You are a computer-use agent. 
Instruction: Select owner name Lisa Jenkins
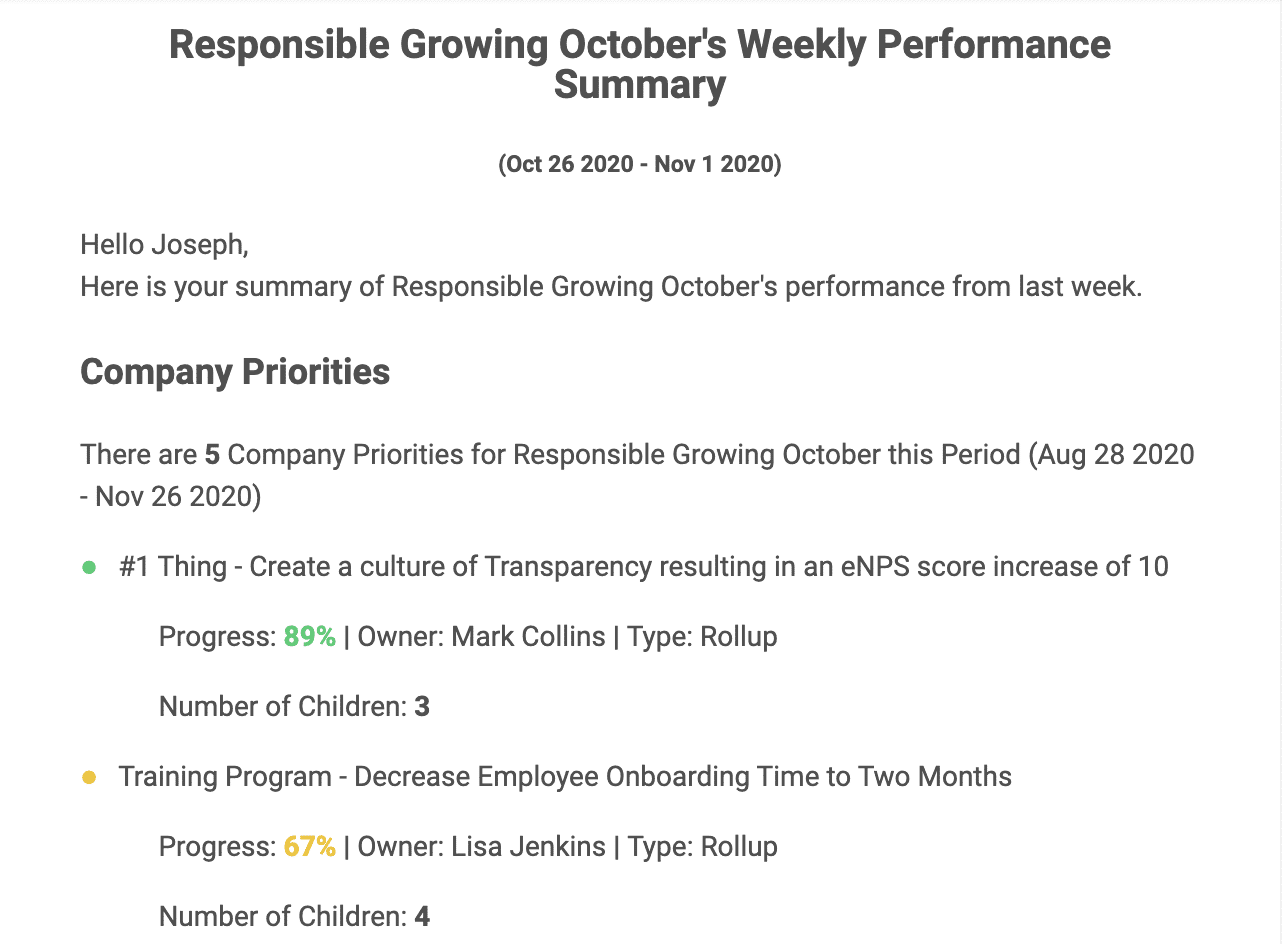coord(529,847)
